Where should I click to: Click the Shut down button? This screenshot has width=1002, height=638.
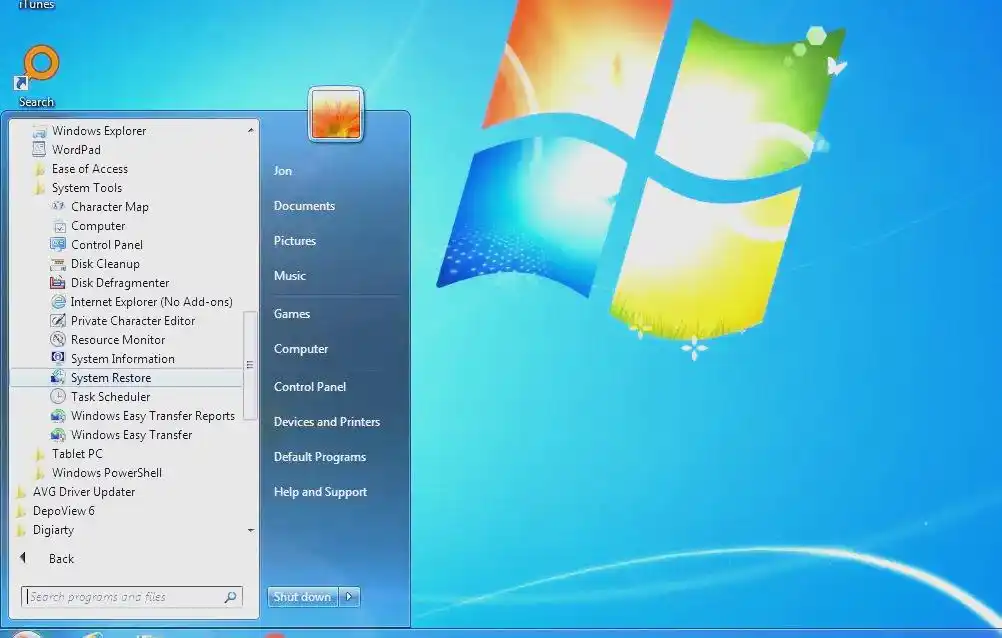301,596
